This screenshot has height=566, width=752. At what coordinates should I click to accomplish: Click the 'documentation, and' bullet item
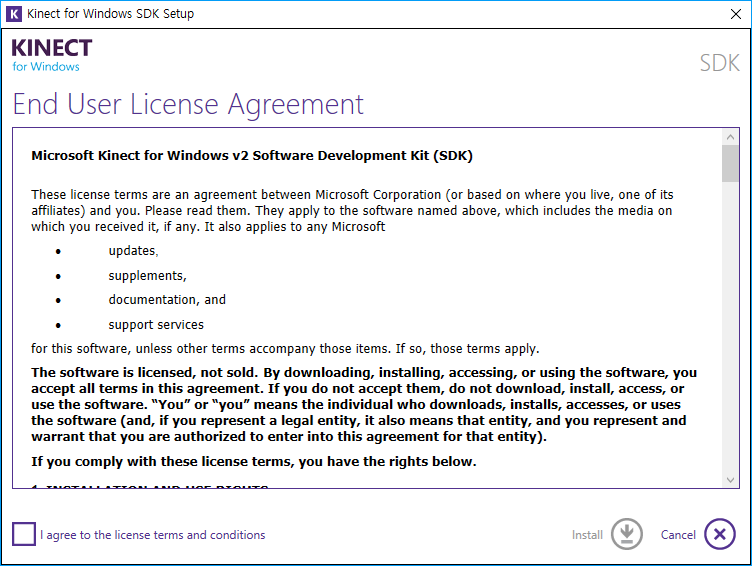point(167,300)
